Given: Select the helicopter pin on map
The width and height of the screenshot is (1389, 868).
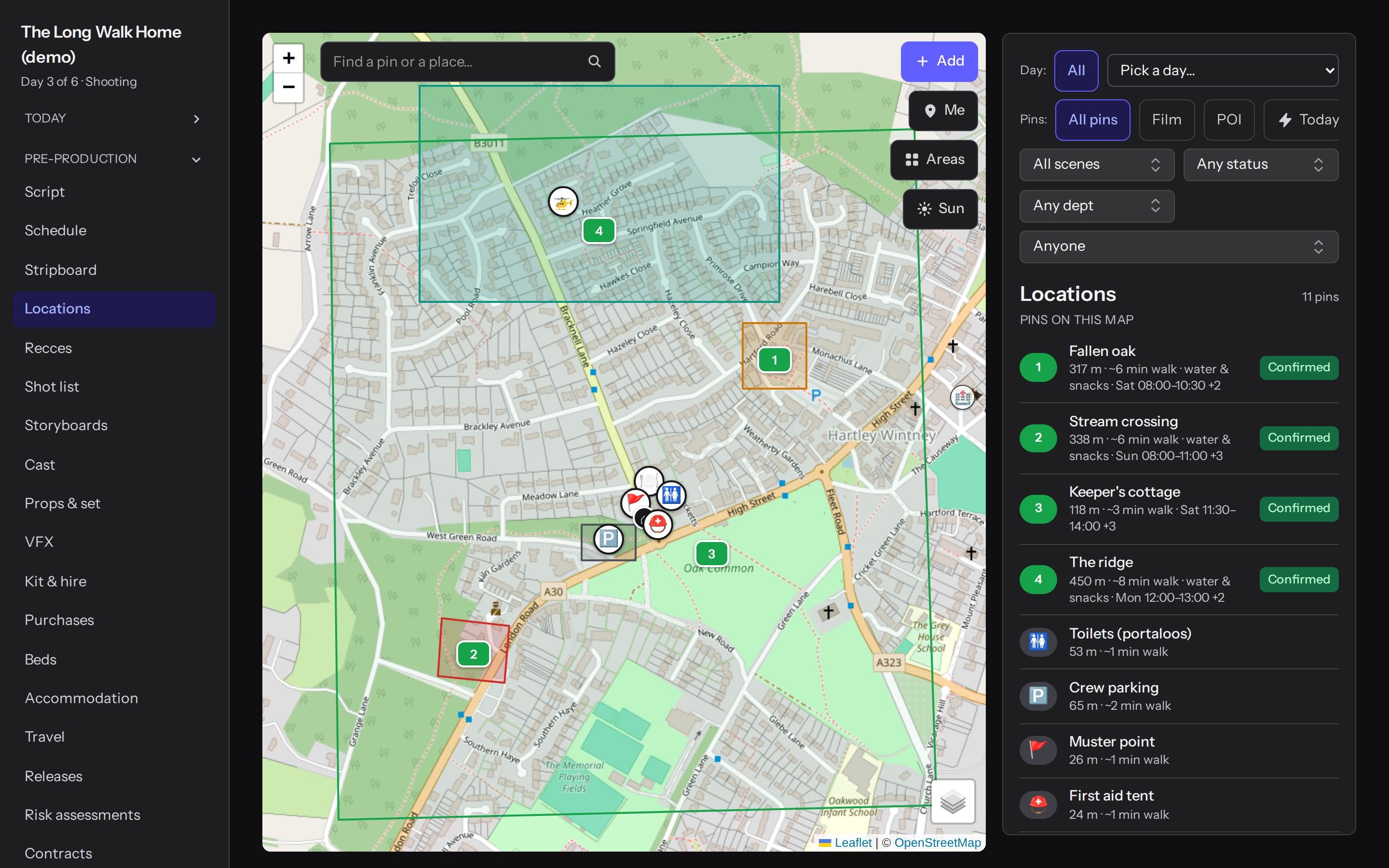Looking at the screenshot, I should tap(563, 202).
